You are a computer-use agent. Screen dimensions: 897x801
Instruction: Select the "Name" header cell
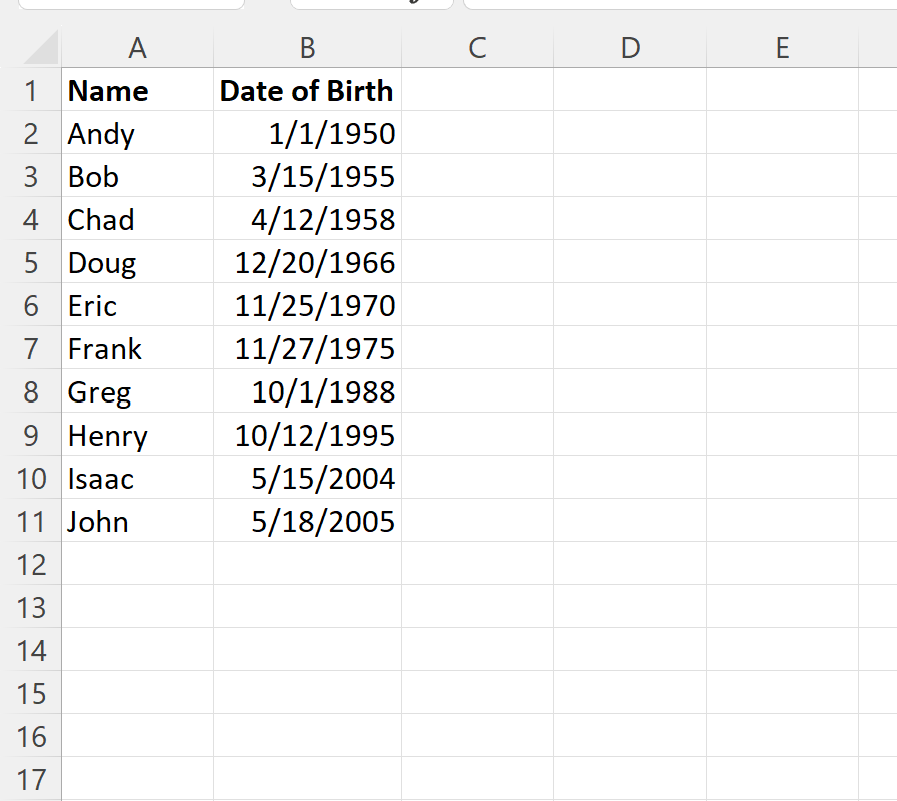(137, 91)
